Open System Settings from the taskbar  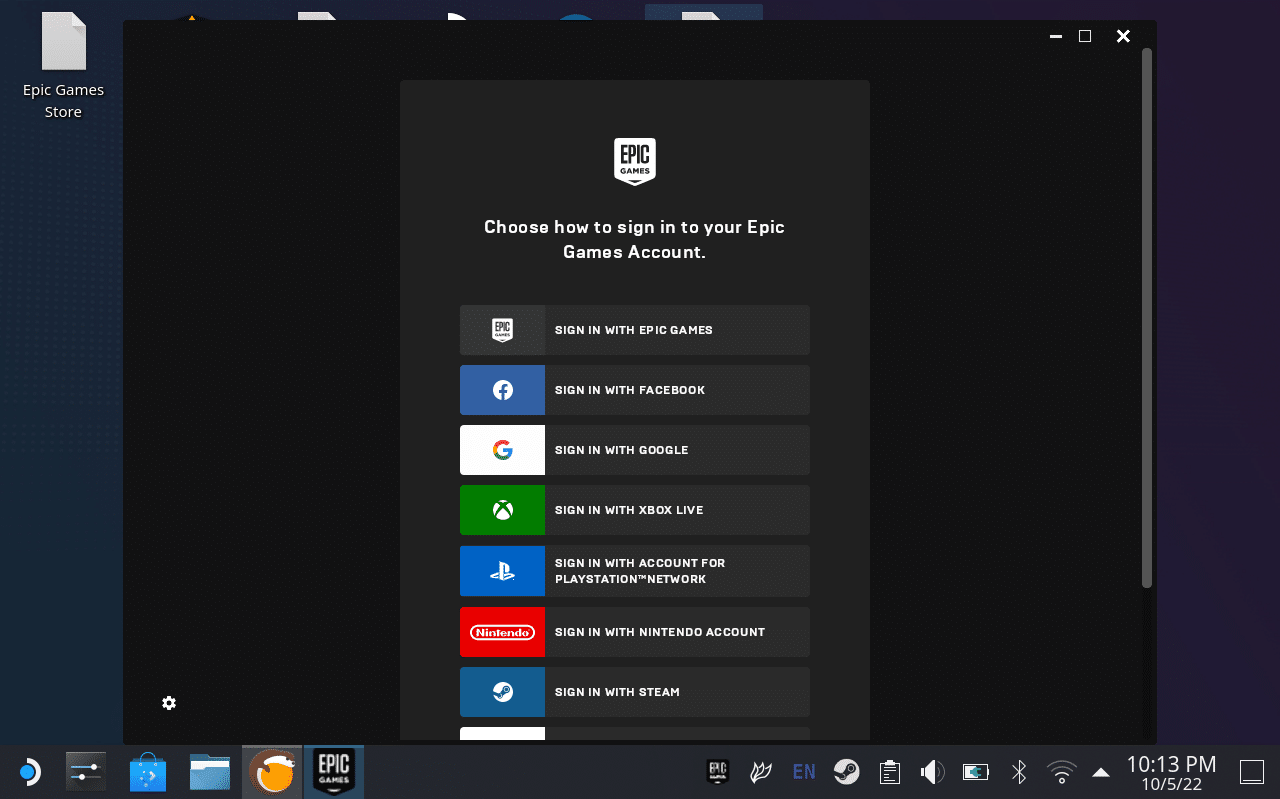(x=86, y=772)
